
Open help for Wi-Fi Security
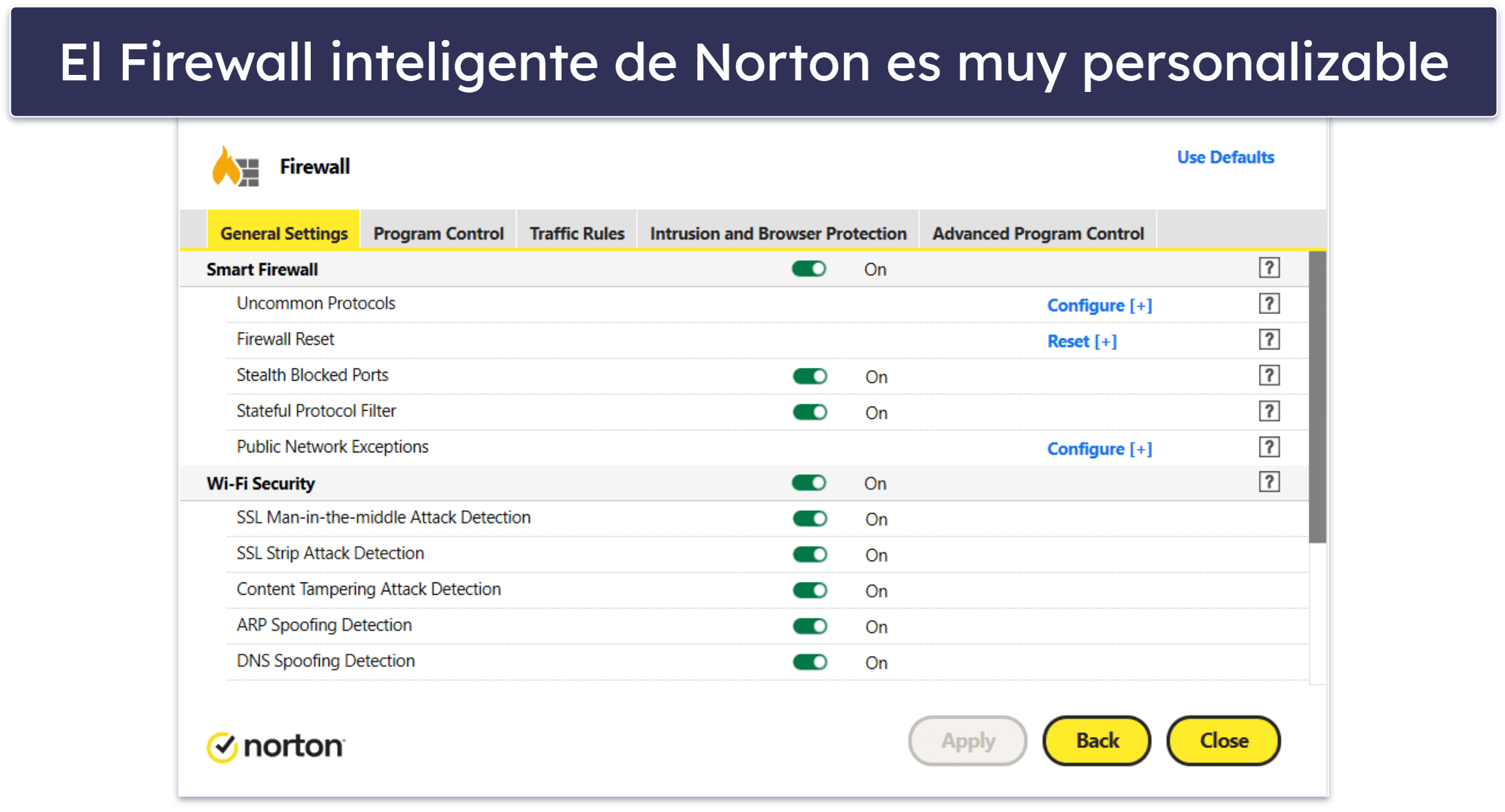(1268, 482)
